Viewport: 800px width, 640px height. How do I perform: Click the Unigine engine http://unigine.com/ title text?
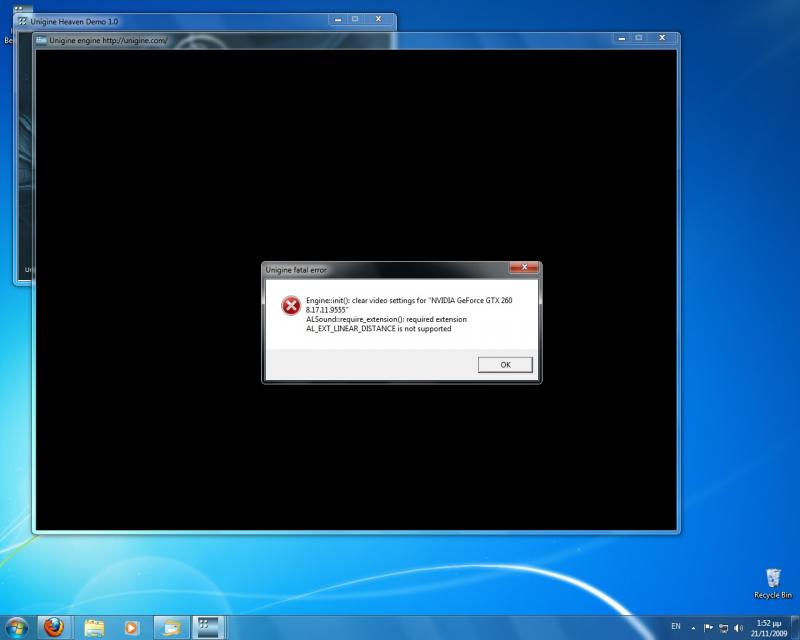108,40
